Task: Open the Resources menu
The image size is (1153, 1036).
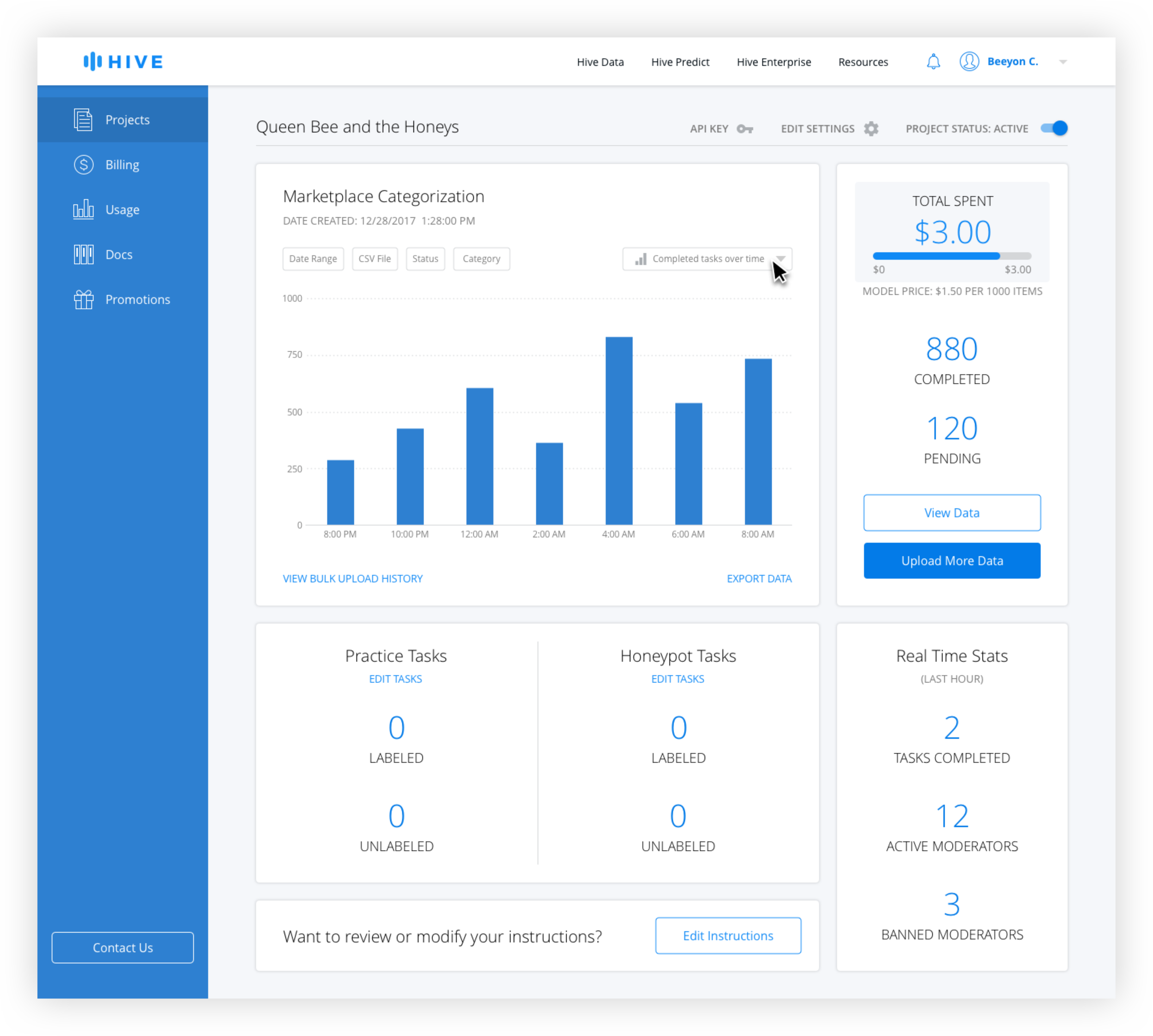Action: (862, 62)
